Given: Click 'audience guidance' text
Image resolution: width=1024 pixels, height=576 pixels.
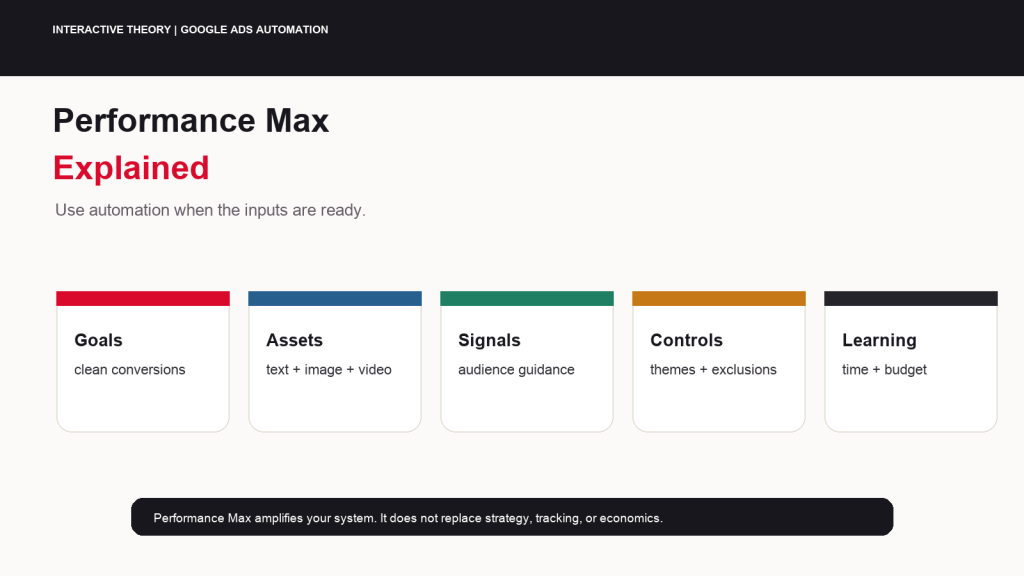Looking at the screenshot, I should pos(516,370).
